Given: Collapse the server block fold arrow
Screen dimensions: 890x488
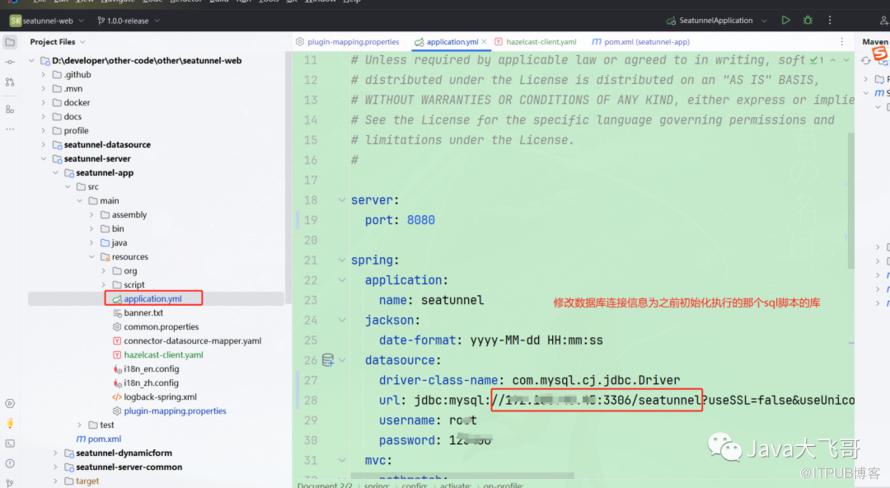Looking at the screenshot, I should [x=339, y=200].
